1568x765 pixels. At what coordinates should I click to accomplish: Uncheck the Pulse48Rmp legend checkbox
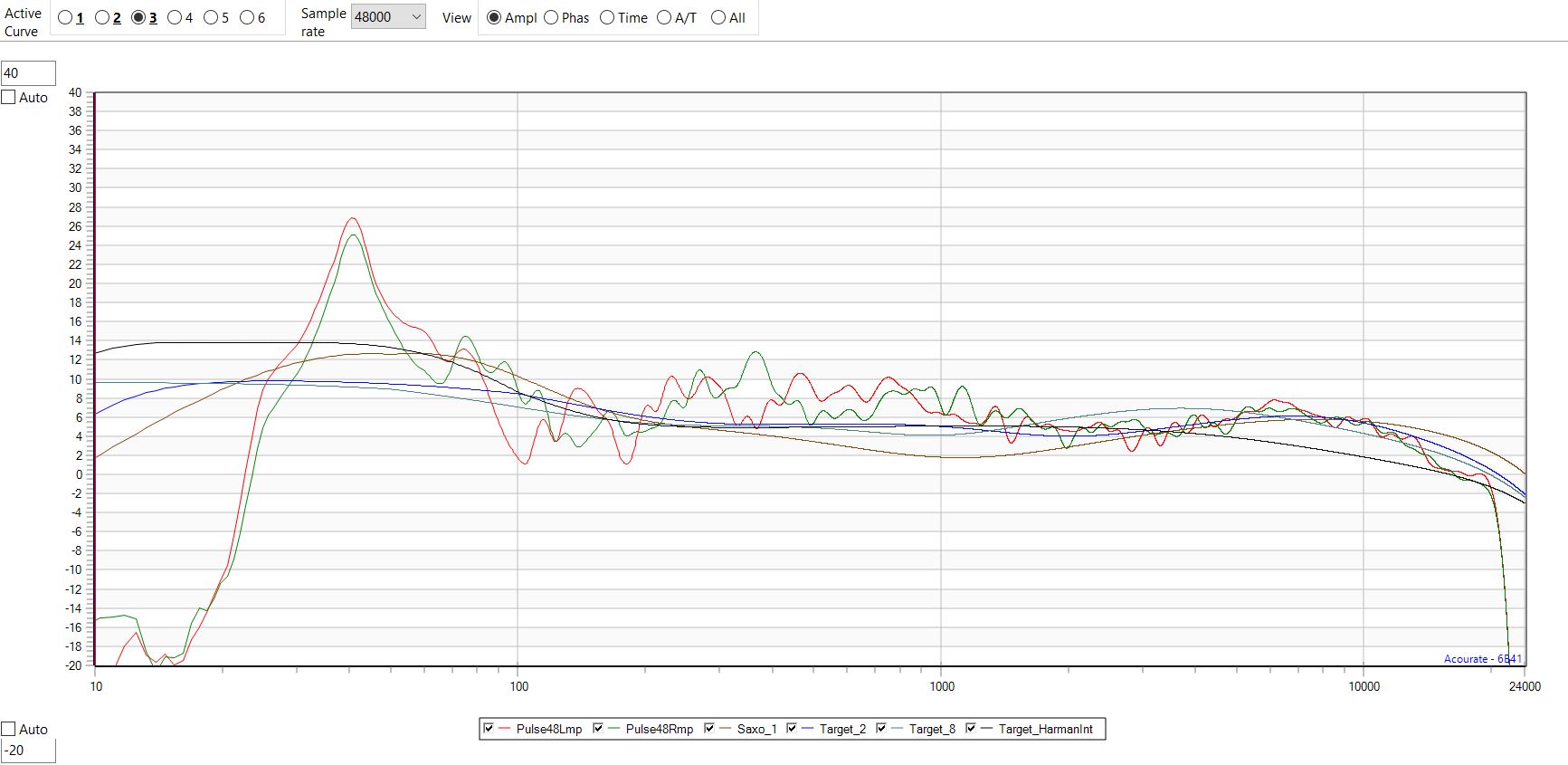click(x=598, y=728)
